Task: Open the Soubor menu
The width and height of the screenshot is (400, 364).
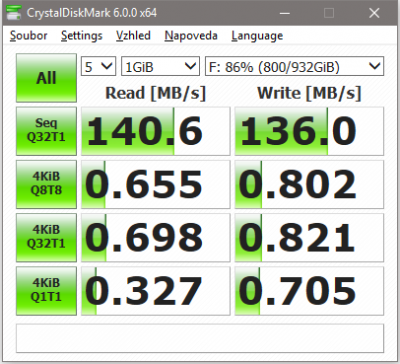Action: (x=29, y=36)
